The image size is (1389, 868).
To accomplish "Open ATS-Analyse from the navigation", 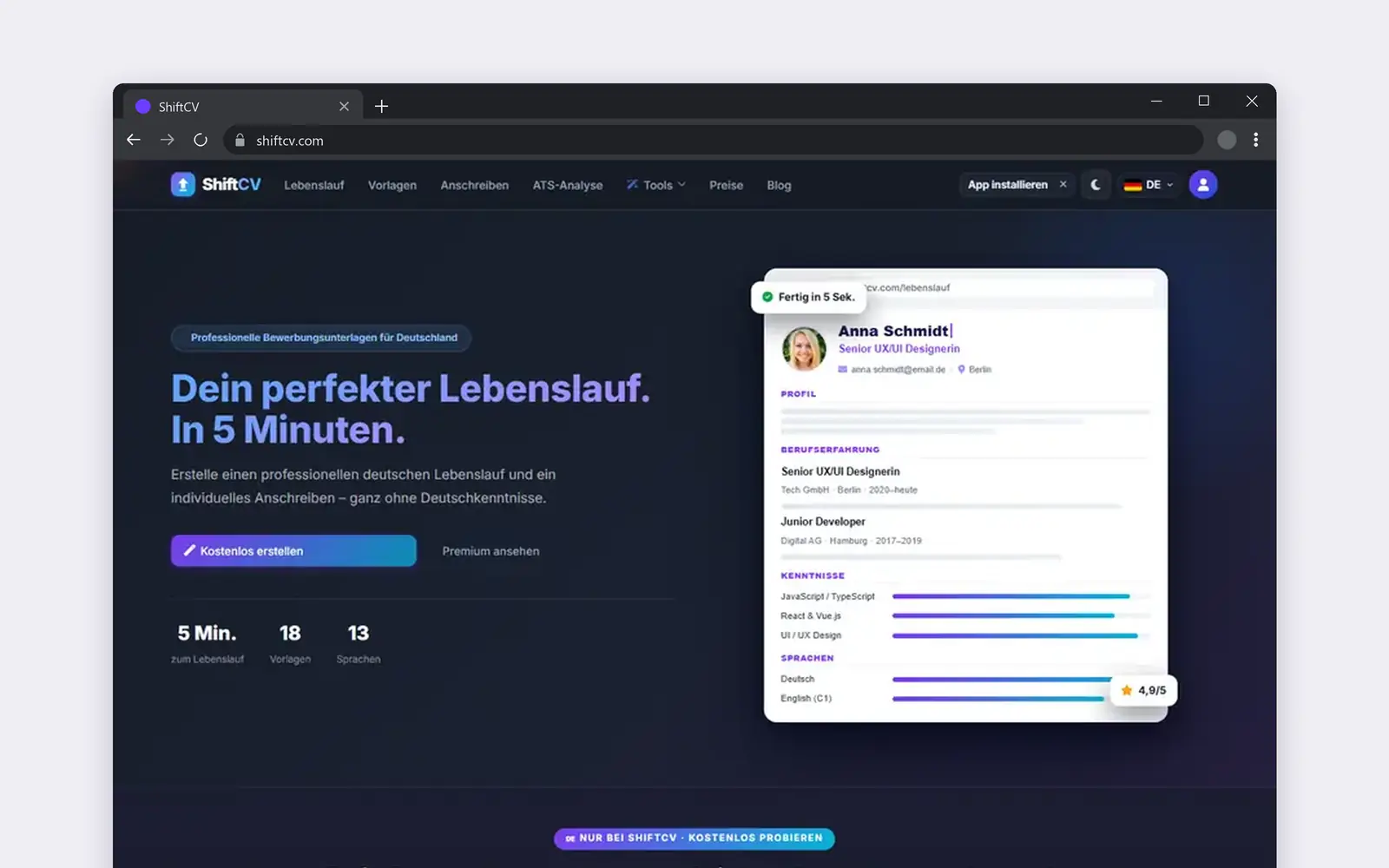I will [x=568, y=185].
